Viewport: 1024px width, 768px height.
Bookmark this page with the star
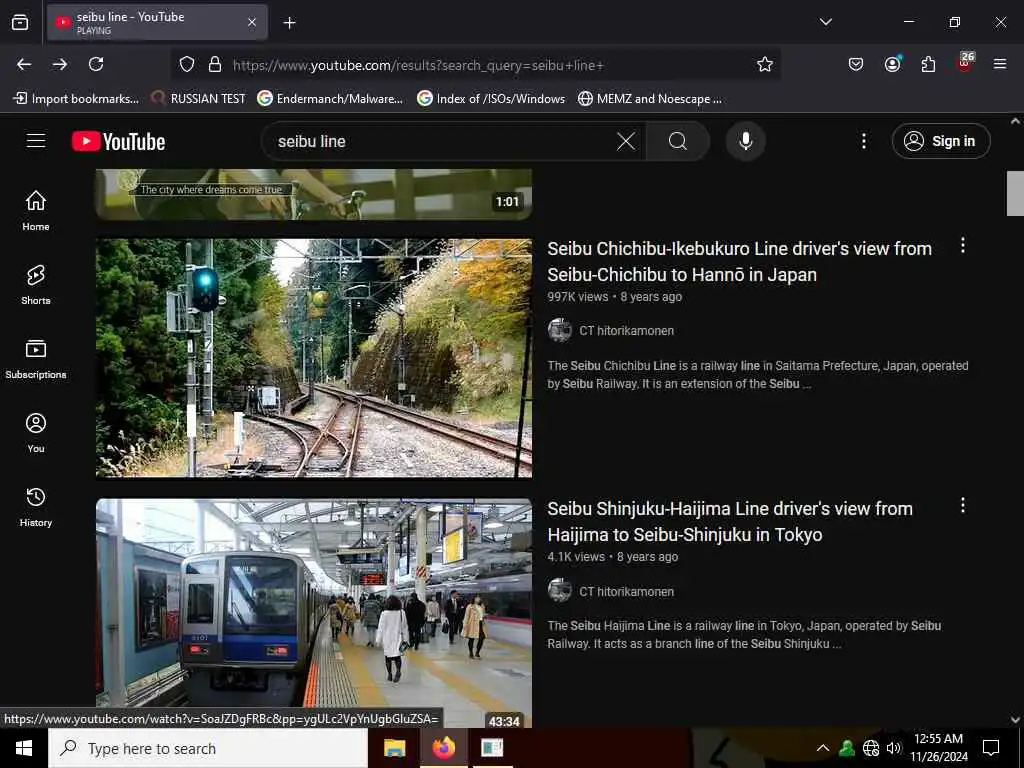(x=765, y=64)
